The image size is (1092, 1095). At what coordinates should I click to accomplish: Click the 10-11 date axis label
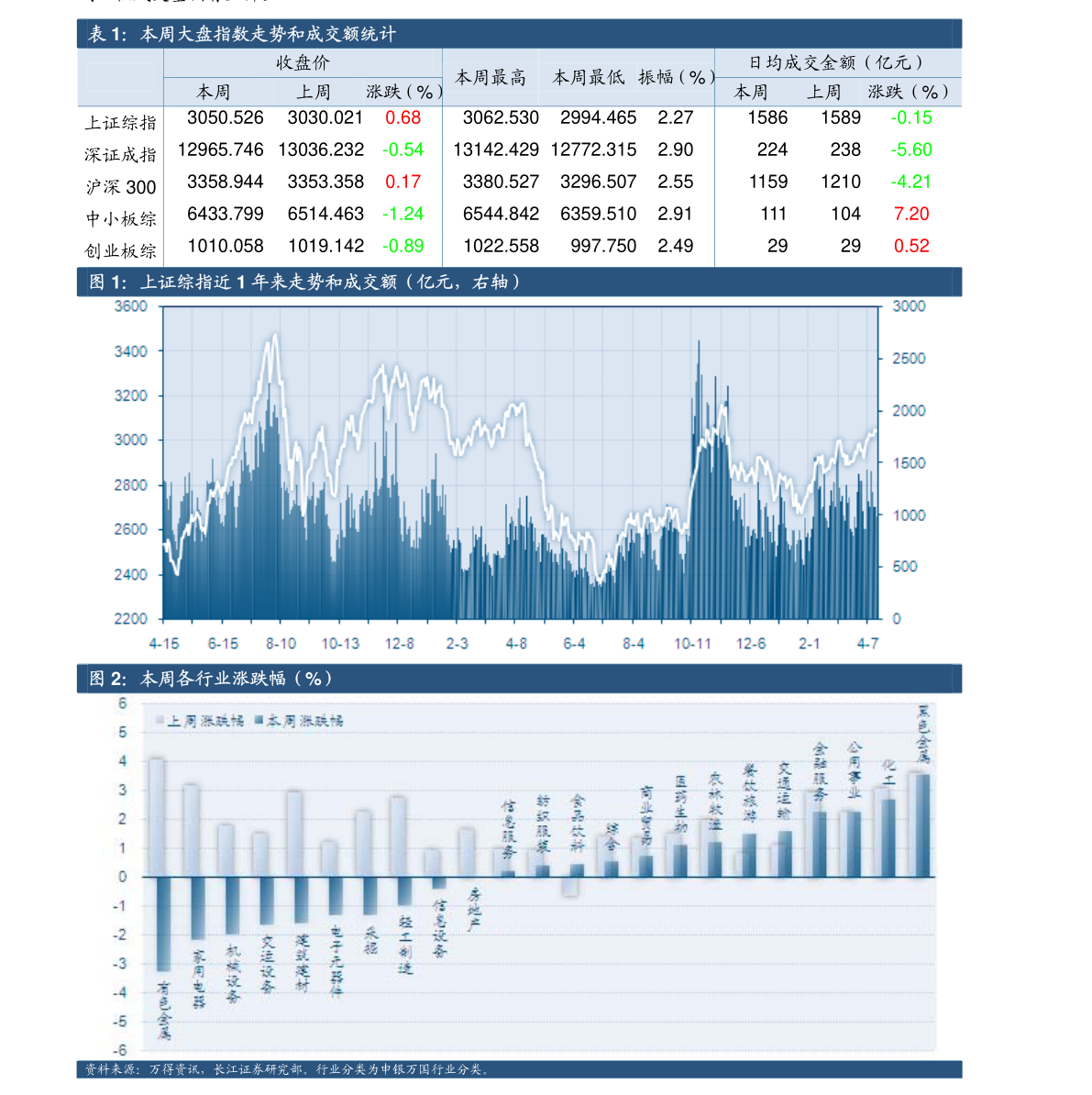click(692, 643)
